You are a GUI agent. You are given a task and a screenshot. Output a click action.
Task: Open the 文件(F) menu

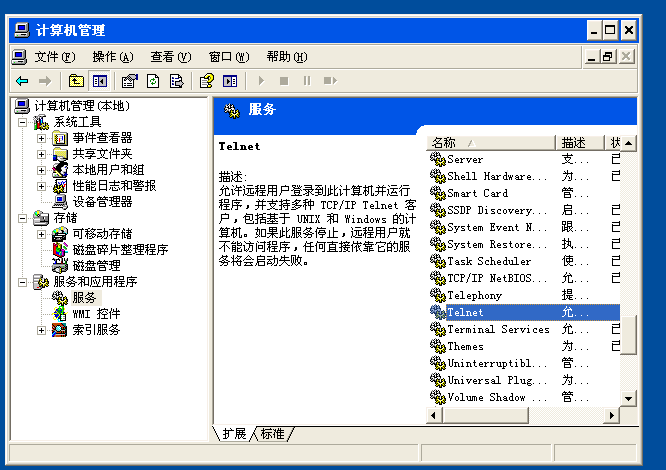point(55,57)
